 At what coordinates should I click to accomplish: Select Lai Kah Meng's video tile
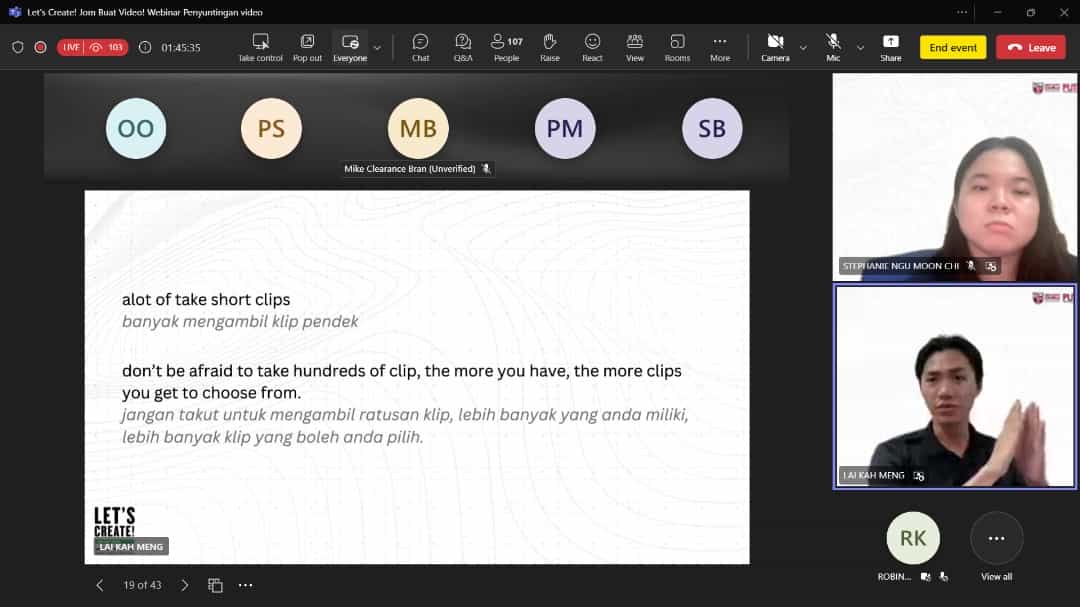point(953,387)
